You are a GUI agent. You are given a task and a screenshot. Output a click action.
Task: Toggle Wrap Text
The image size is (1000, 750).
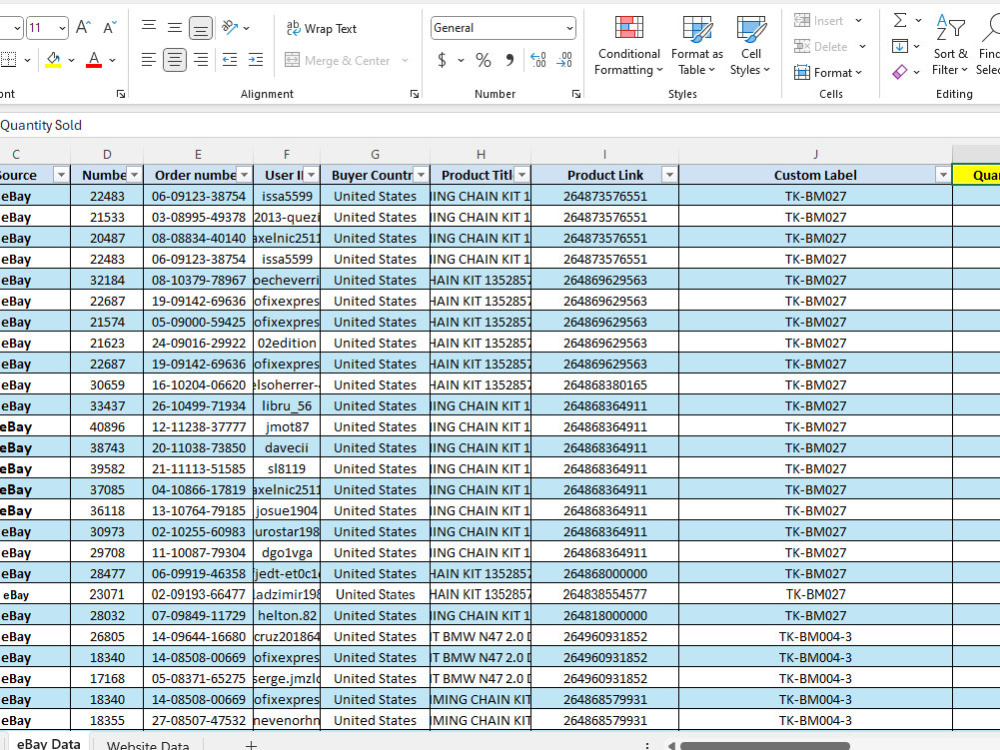coord(321,28)
